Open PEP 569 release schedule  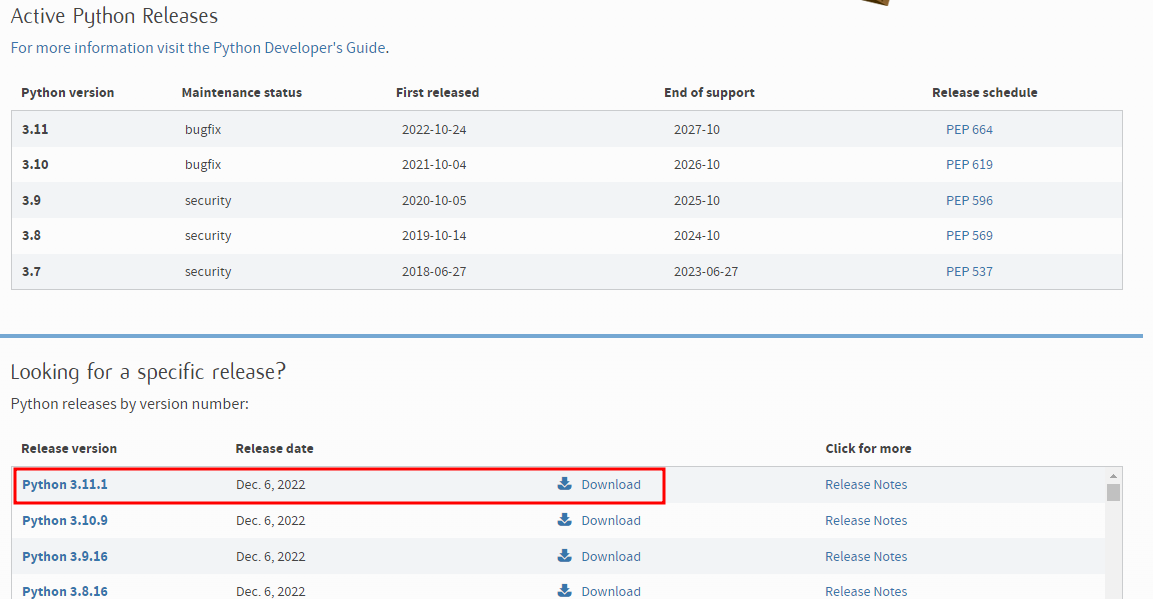pyautogui.click(x=969, y=236)
